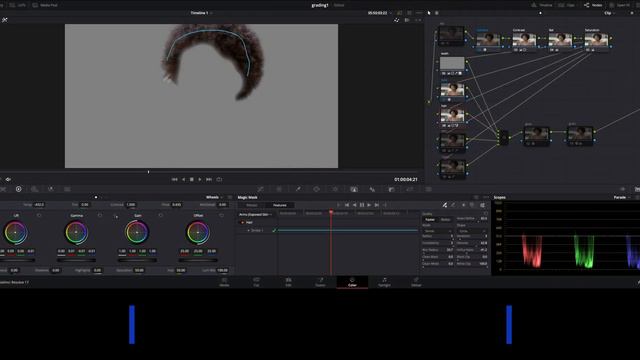The width and height of the screenshot is (640, 360).
Task: Open the LUTs panel
Action: (x=18, y=5)
